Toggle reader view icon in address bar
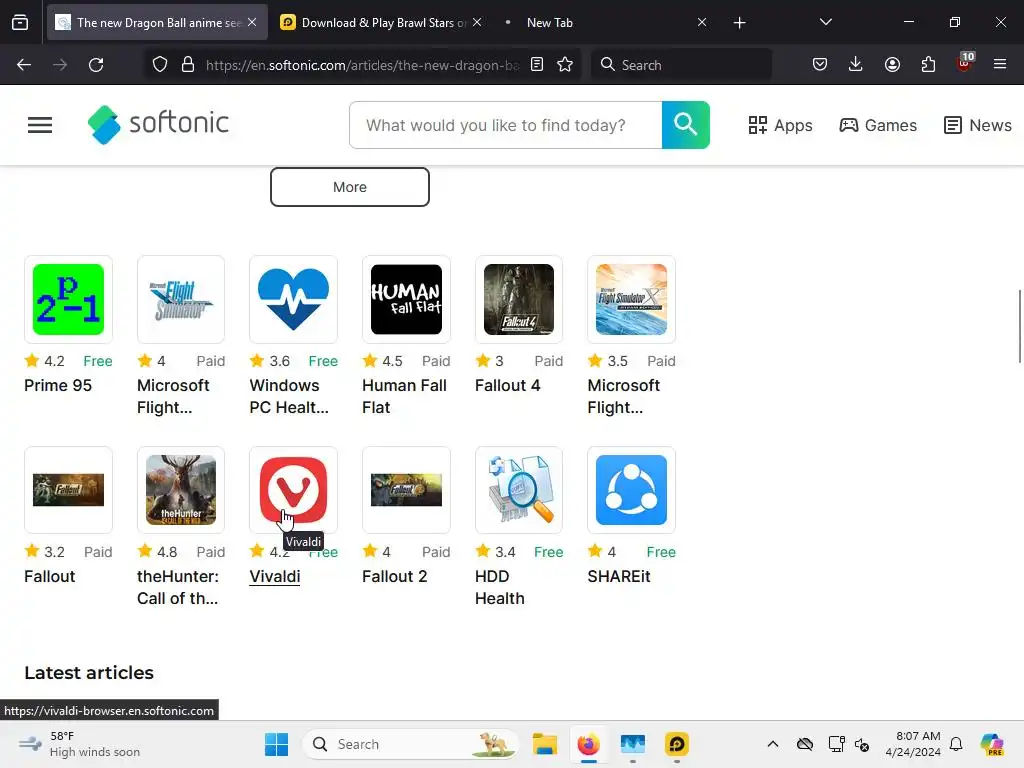The width and height of the screenshot is (1024, 768). 537,65
